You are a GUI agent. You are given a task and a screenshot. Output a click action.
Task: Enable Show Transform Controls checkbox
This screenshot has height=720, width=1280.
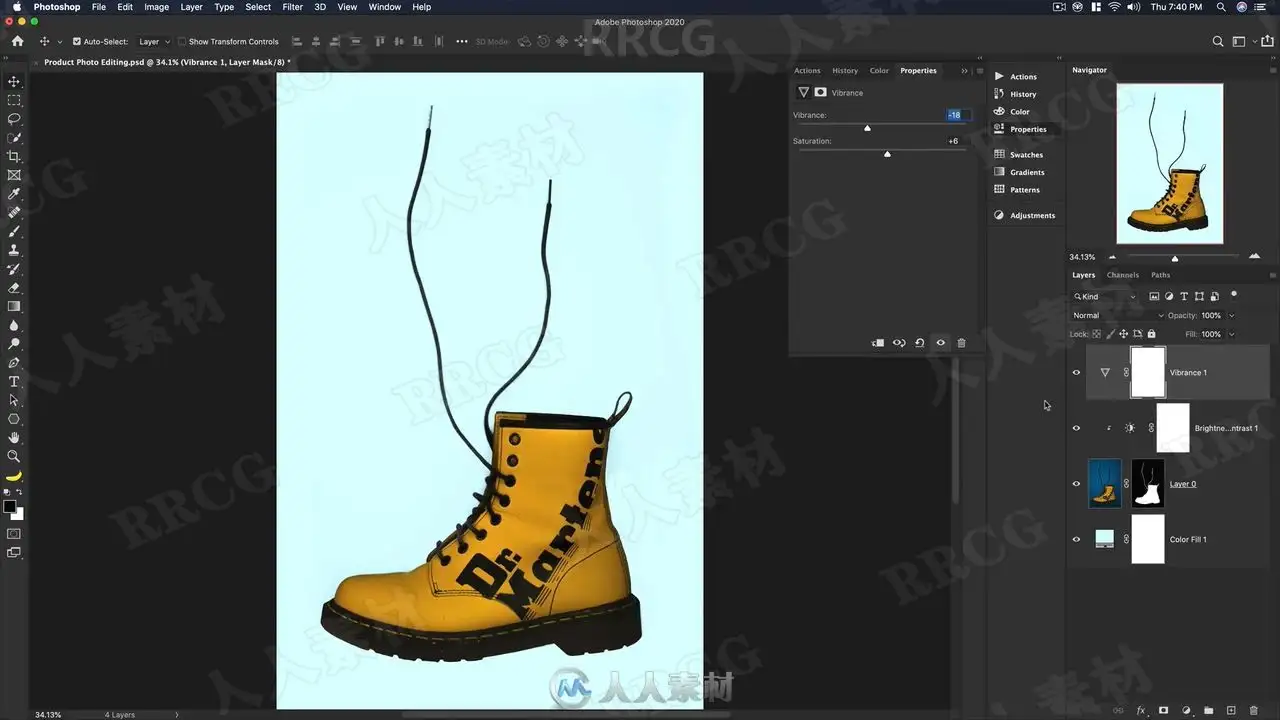pos(182,42)
